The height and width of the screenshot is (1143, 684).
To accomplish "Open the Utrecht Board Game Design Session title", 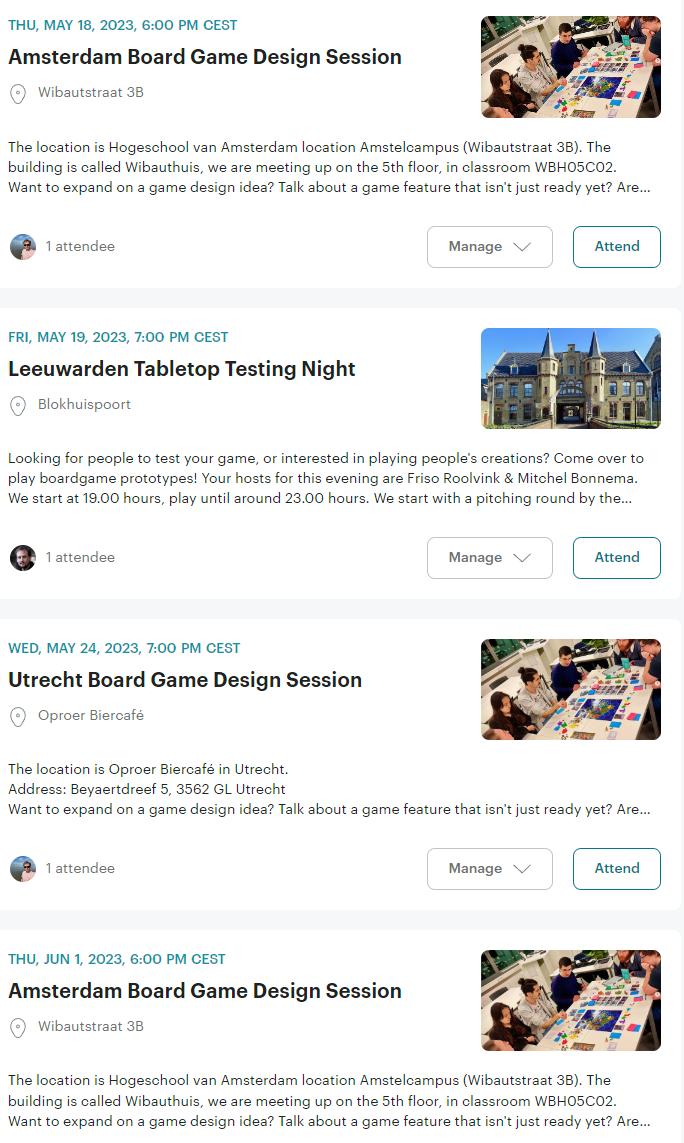I will point(185,680).
